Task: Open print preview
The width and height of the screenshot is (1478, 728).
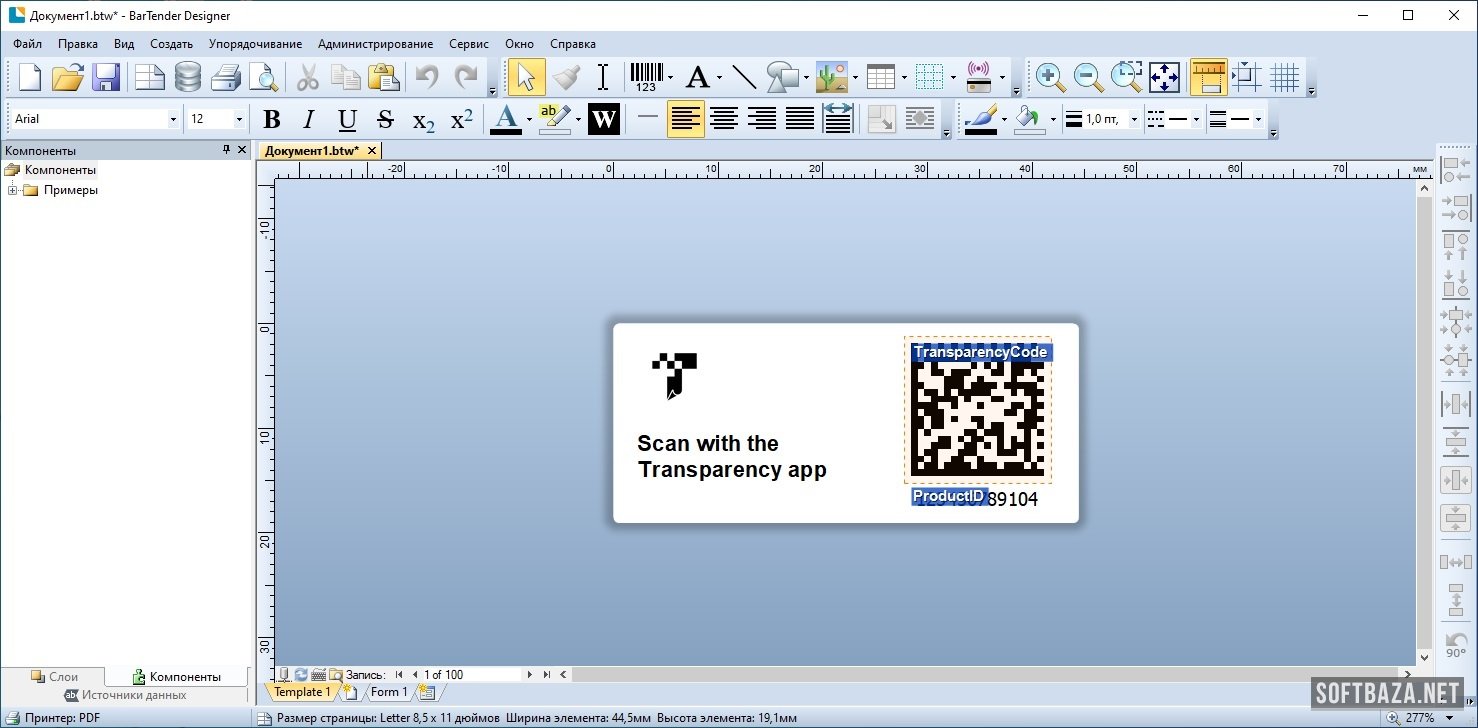Action: click(x=263, y=77)
